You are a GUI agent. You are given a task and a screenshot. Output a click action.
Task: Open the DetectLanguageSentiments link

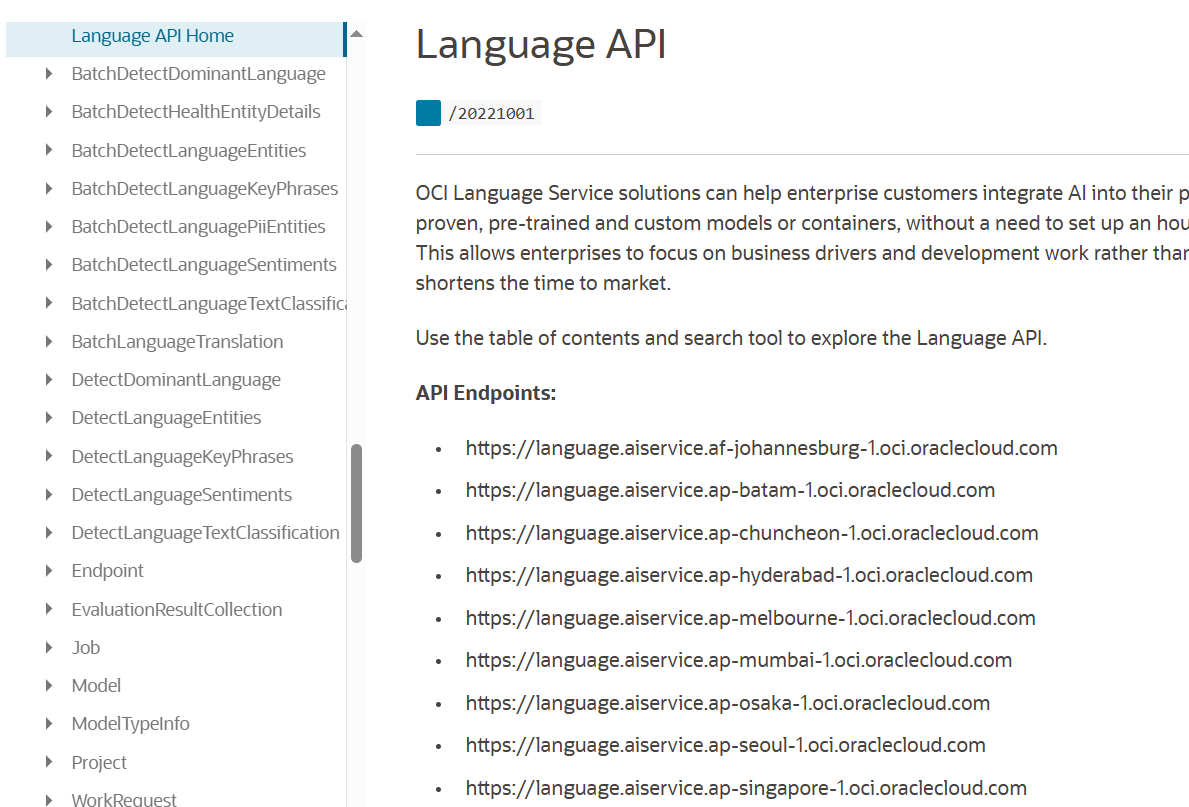(181, 495)
